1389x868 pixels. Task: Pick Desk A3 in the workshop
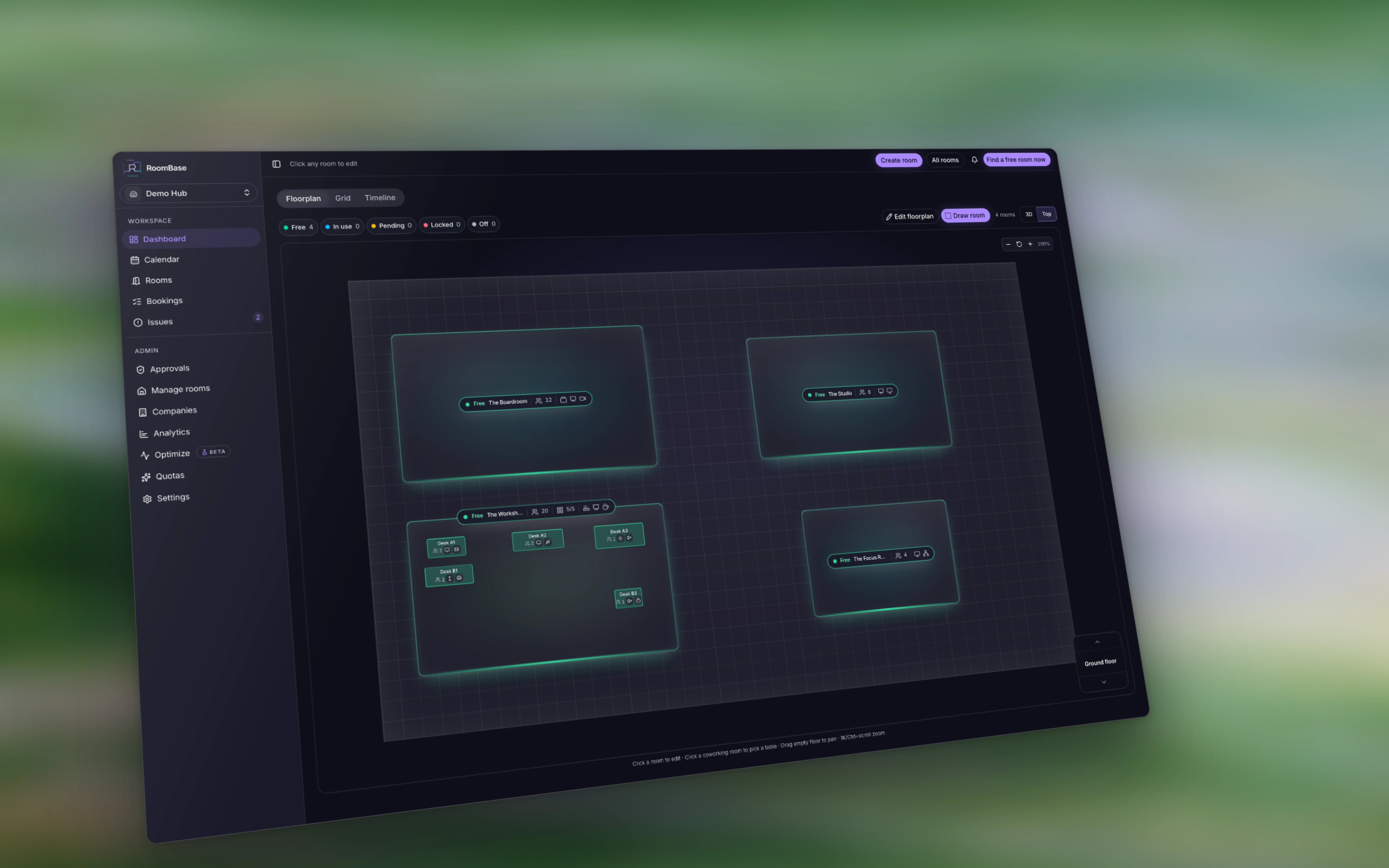619,535
